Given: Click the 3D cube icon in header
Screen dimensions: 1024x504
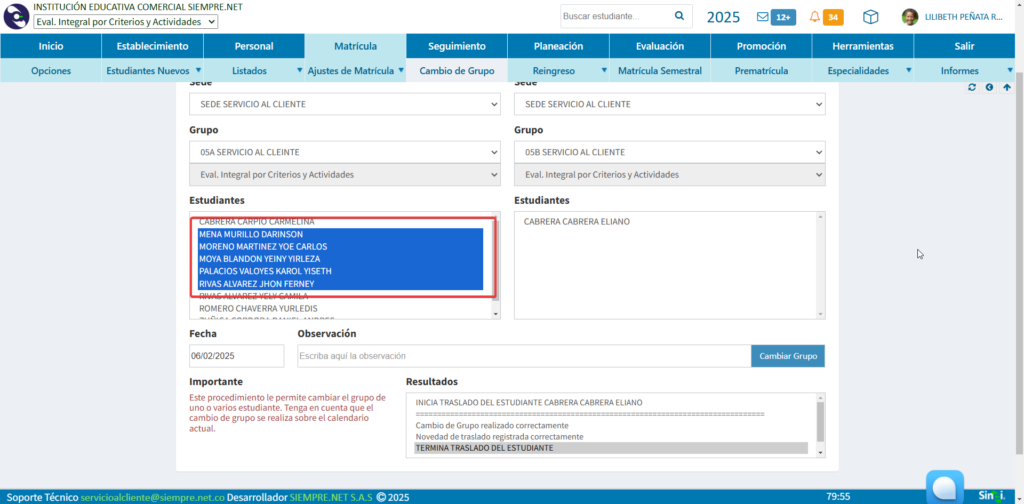Looking at the screenshot, I should click(871, 17).
